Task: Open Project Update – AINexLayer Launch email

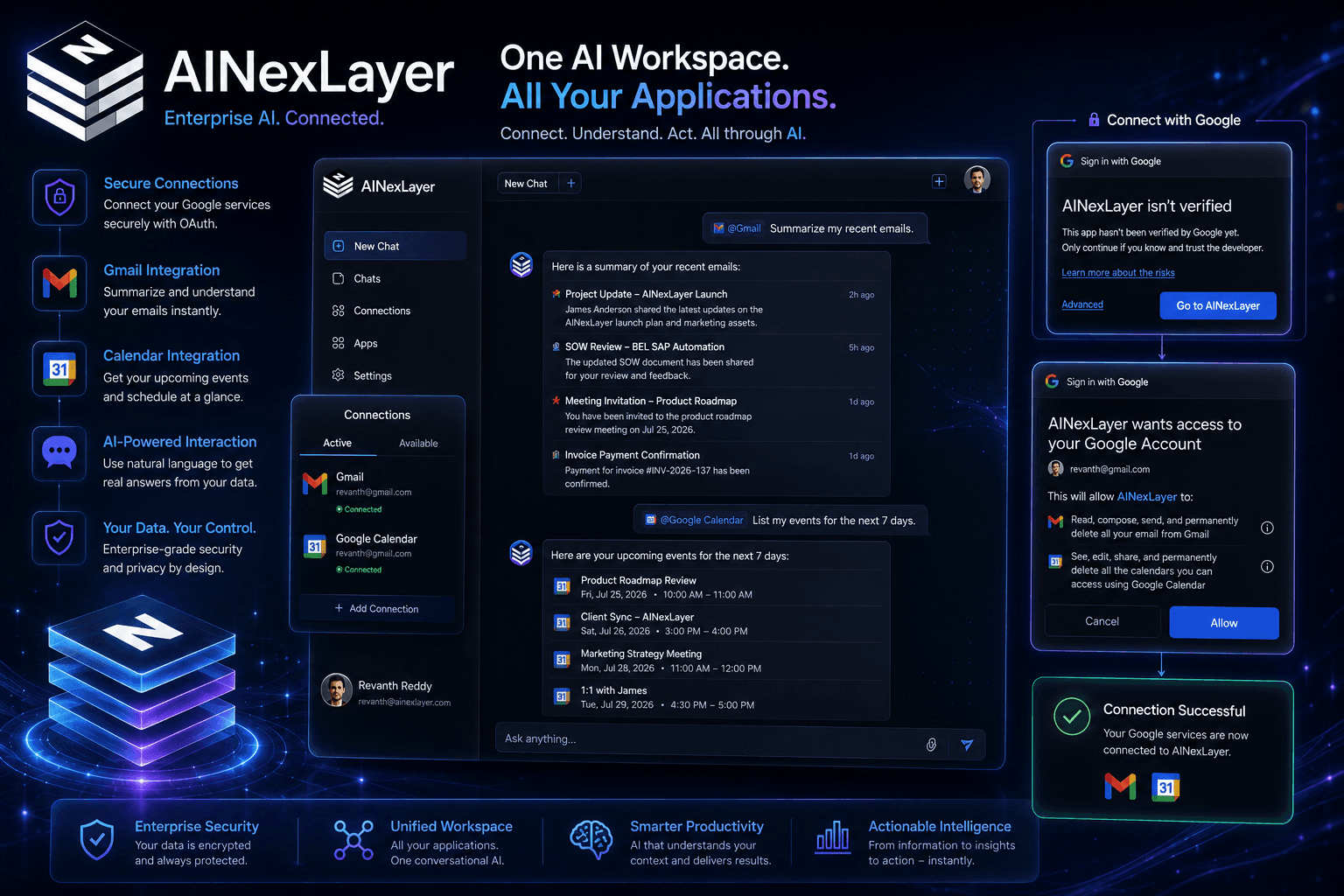Action: pyautogui.click(x=716, y=308)
